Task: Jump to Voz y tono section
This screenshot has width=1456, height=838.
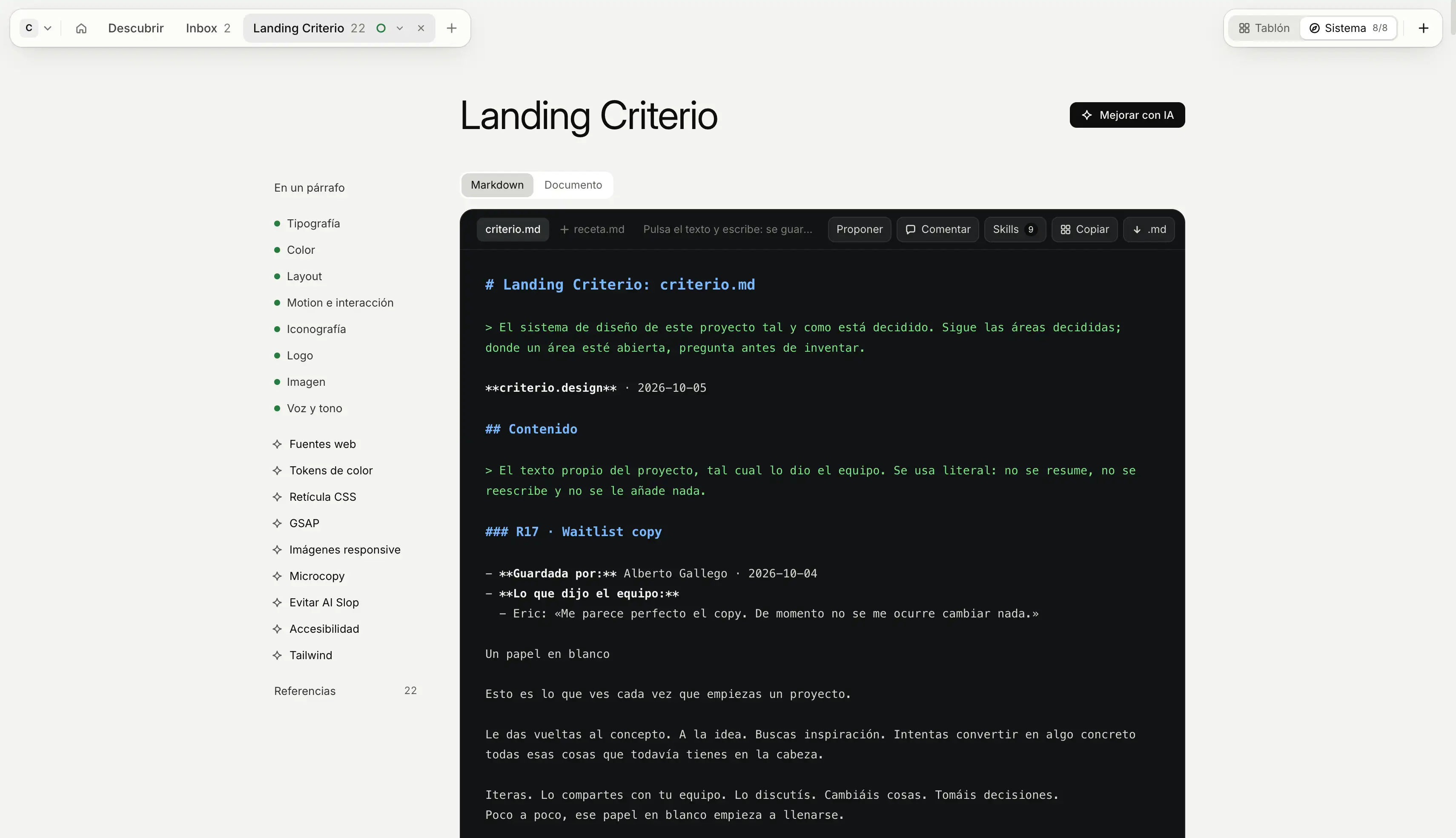Action: (x=314, y=408)
